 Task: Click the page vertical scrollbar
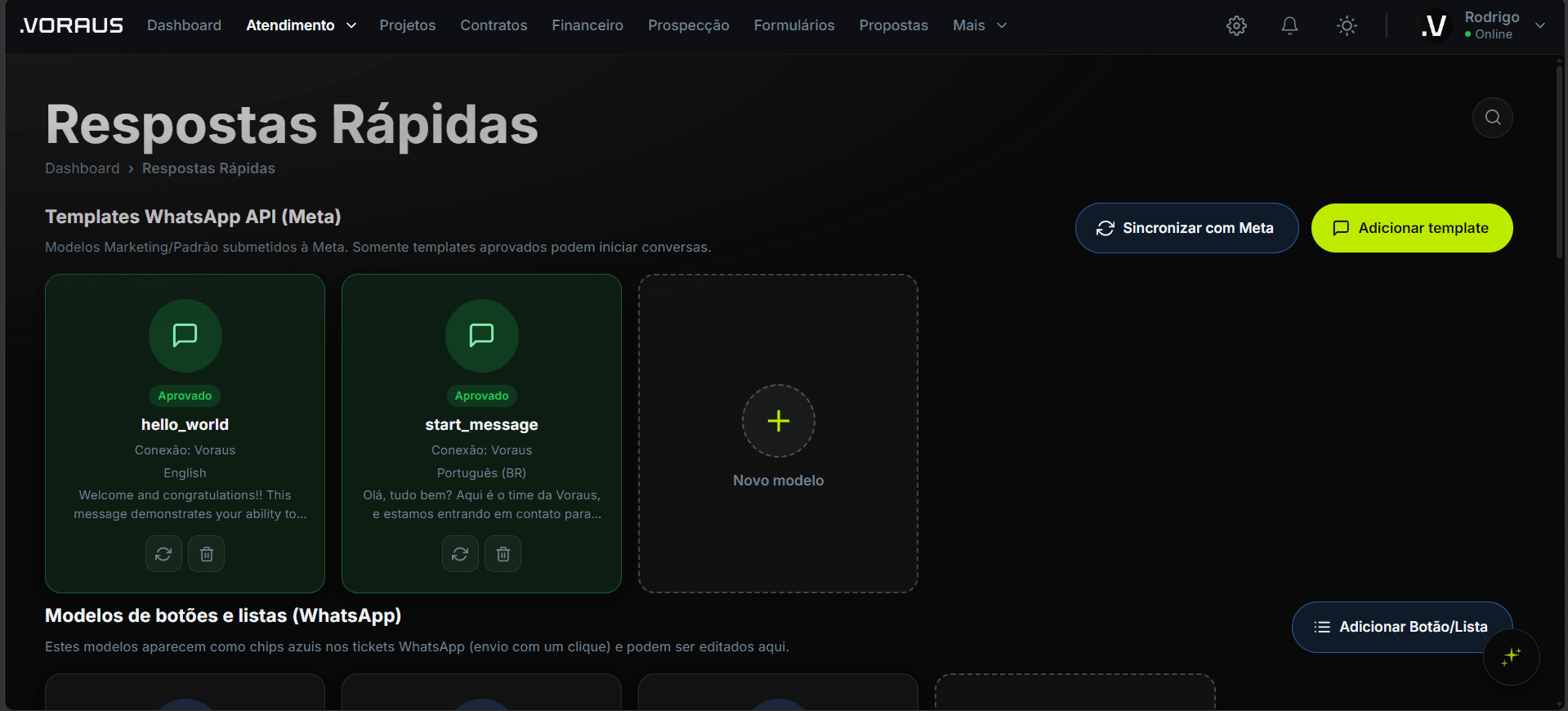pyautogui.click(x=1560, y=163)
